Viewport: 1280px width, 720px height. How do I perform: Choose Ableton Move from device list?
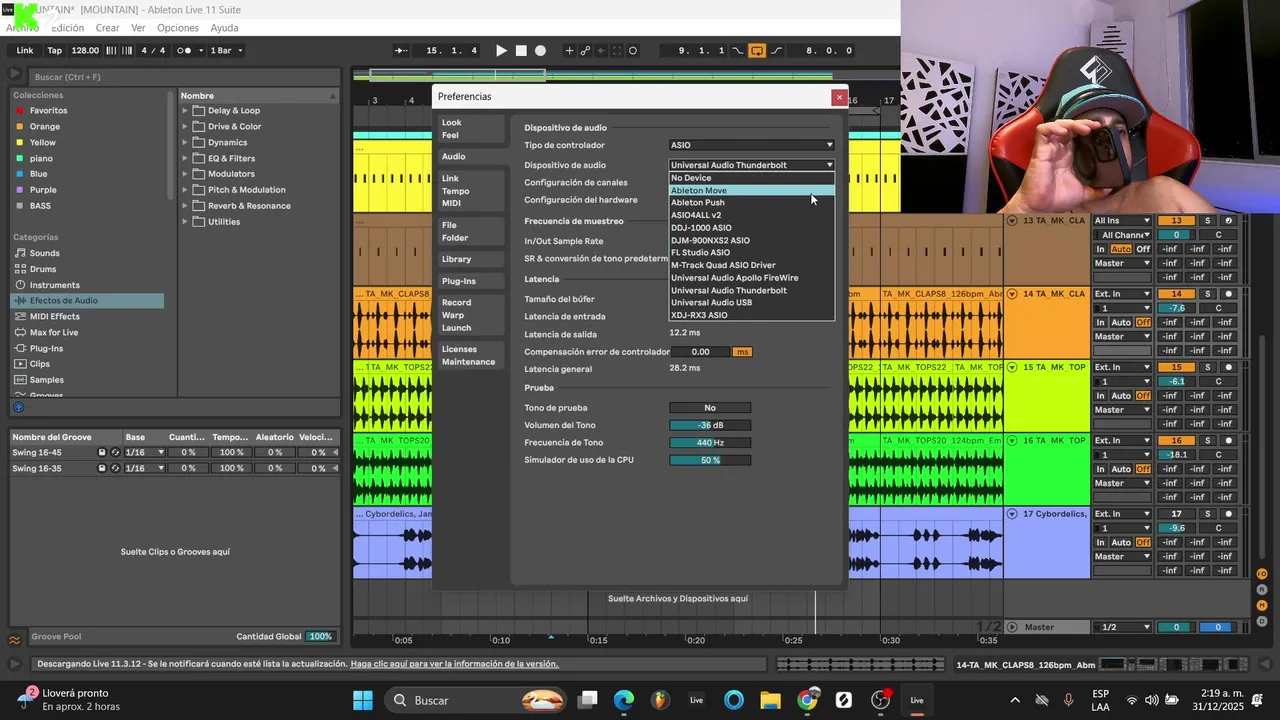tap(751, 190)
